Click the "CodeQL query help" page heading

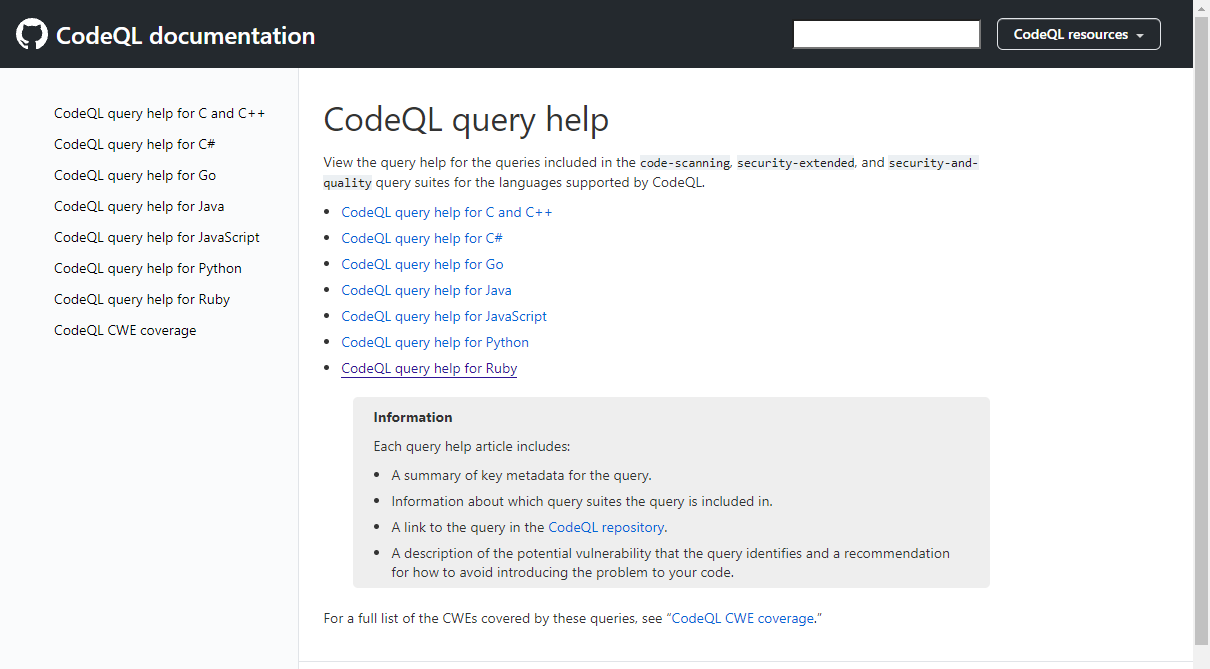coord(466,120)
